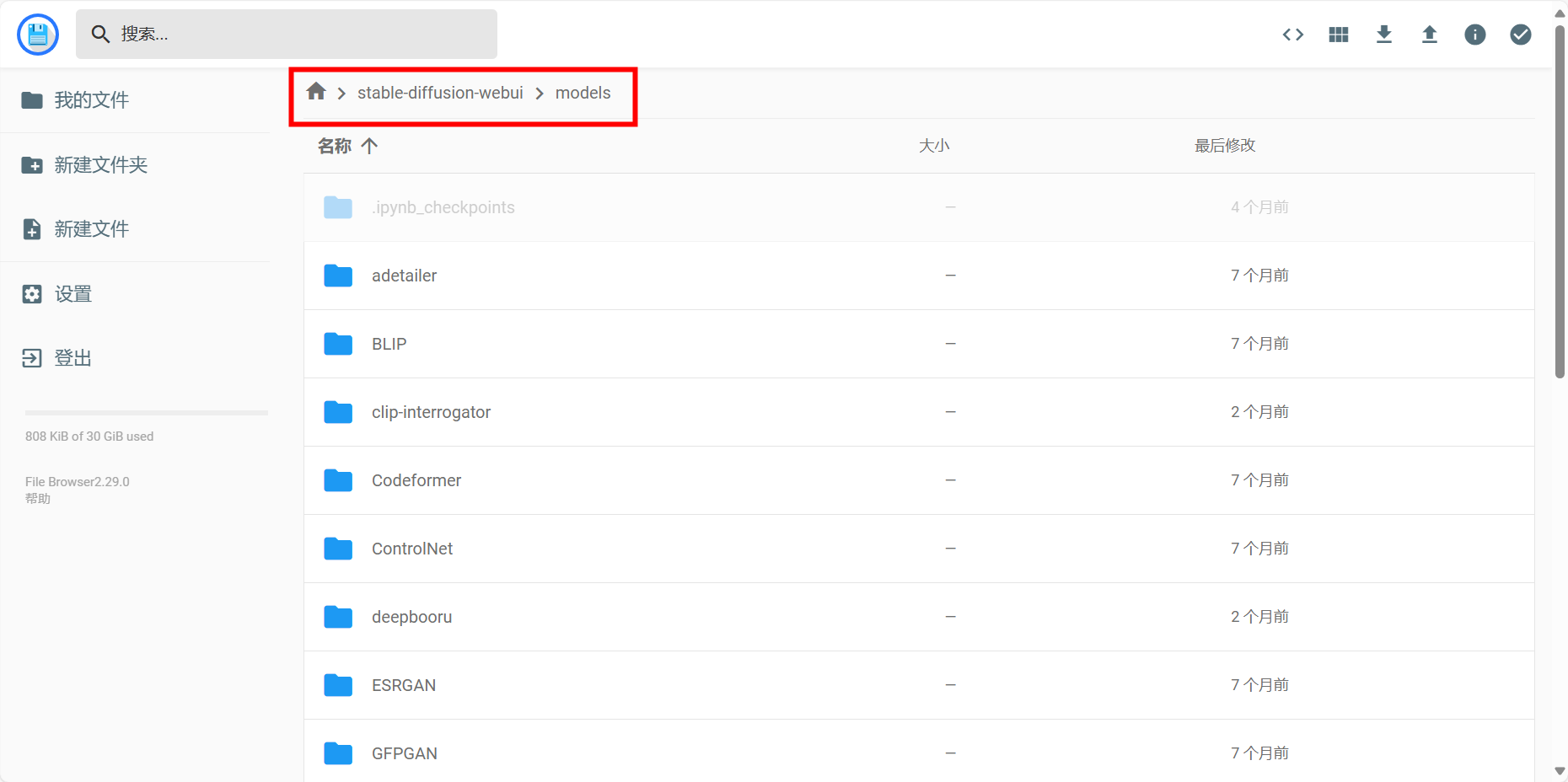Click File Browser2.29.0 version link
The image size is (1568, 782).
[x=78, y=482]
